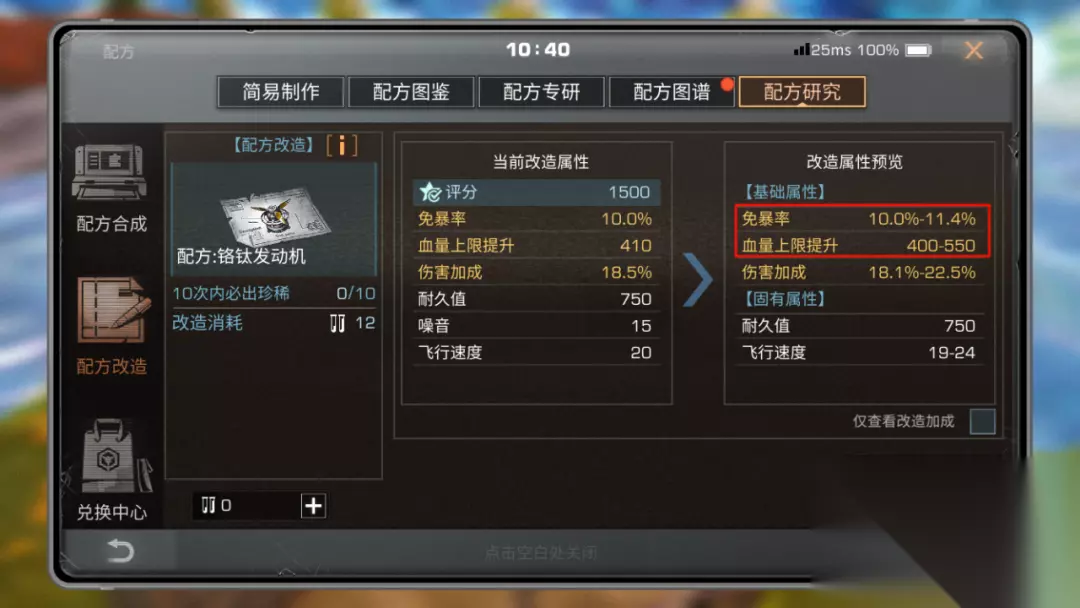
Task: Click the plus button to add materials
Action: 313,505
